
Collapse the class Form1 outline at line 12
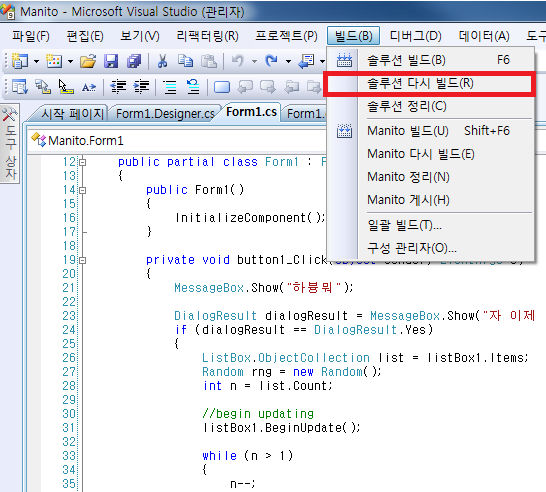pos(83,162)
